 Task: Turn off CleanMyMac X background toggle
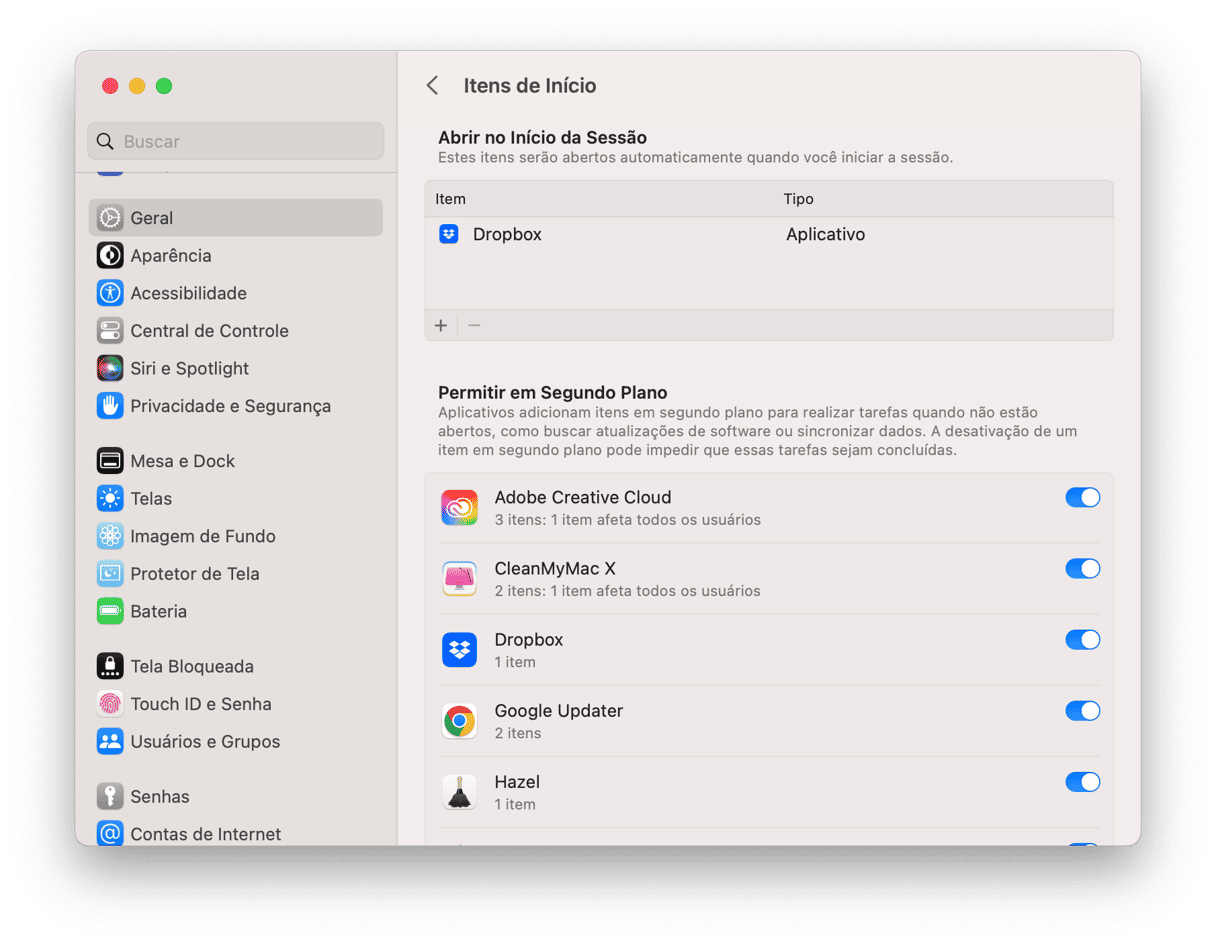pyautogui.click(x=1083, y=568)
